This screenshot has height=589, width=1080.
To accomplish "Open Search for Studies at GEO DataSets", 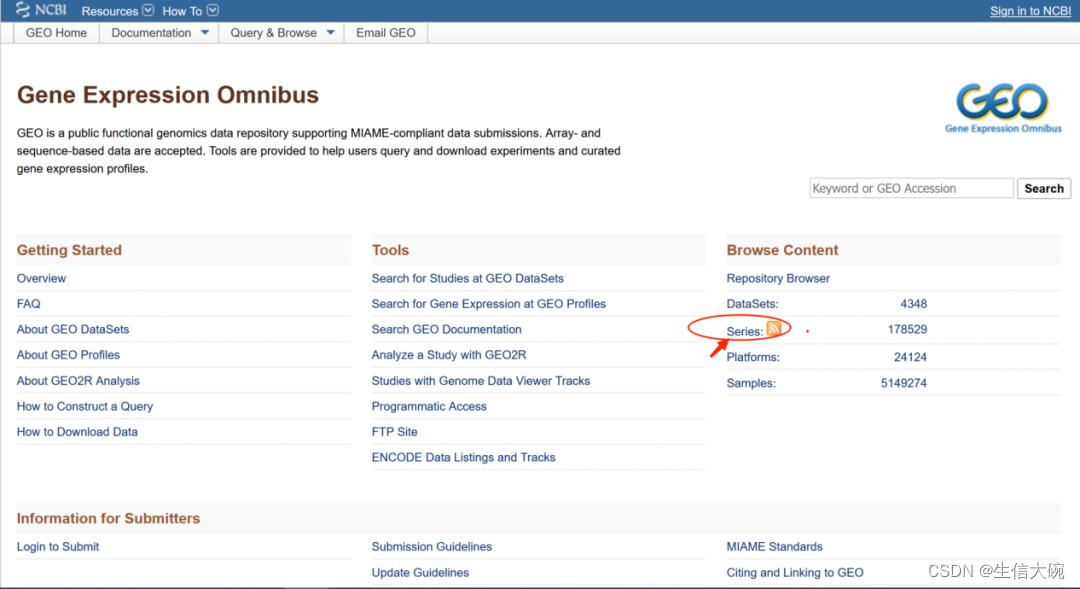I will 468,278.
